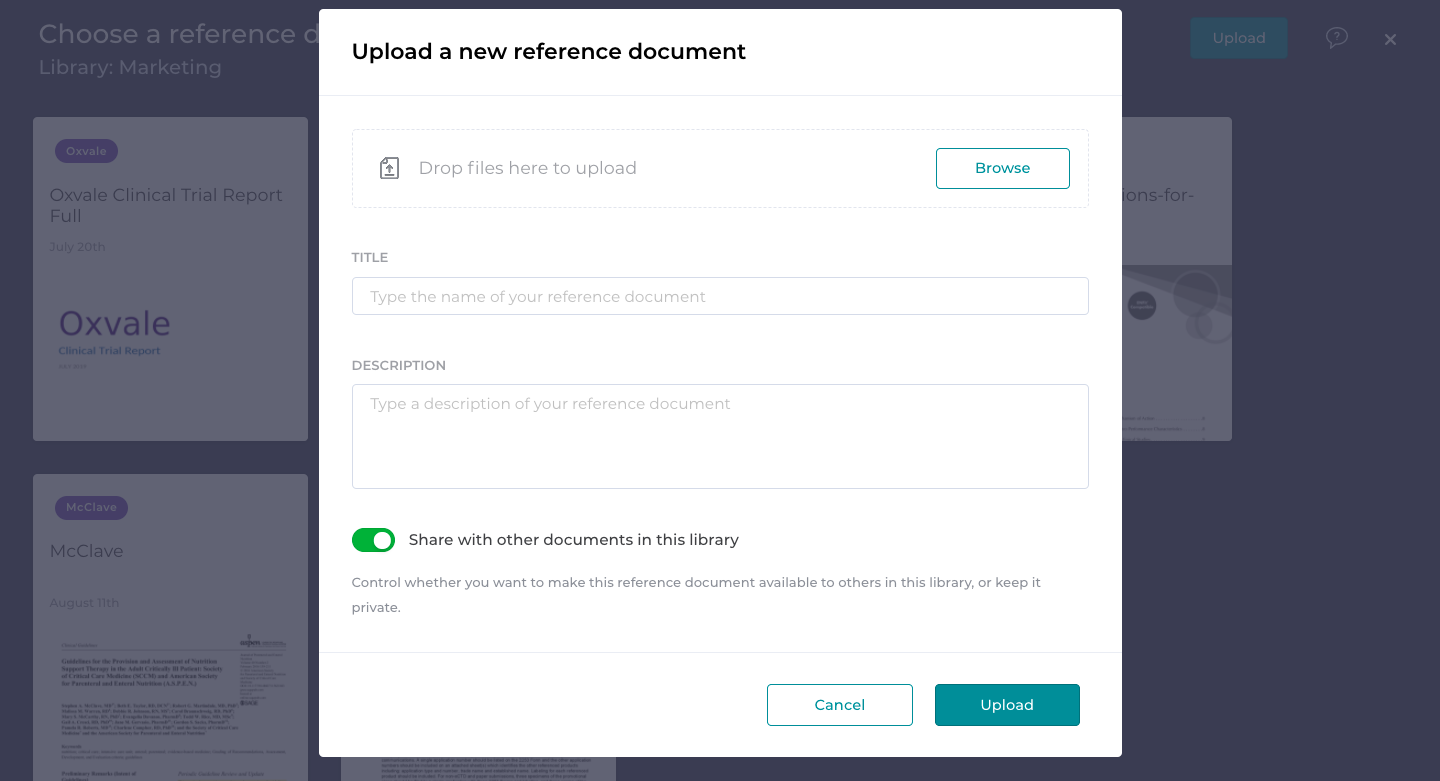Click the 'Drop files here to upload' text
Viewport: 1440px width, 781px height.
point(527,168)
